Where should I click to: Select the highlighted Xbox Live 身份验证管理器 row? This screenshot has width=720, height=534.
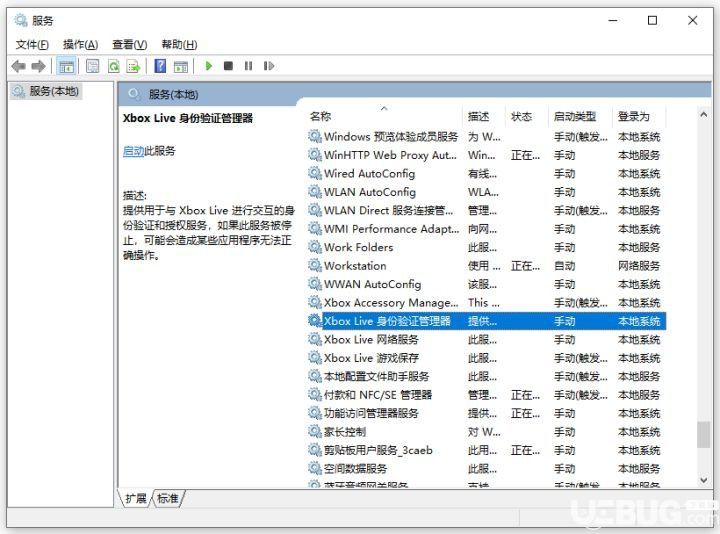tap(486, 321)
